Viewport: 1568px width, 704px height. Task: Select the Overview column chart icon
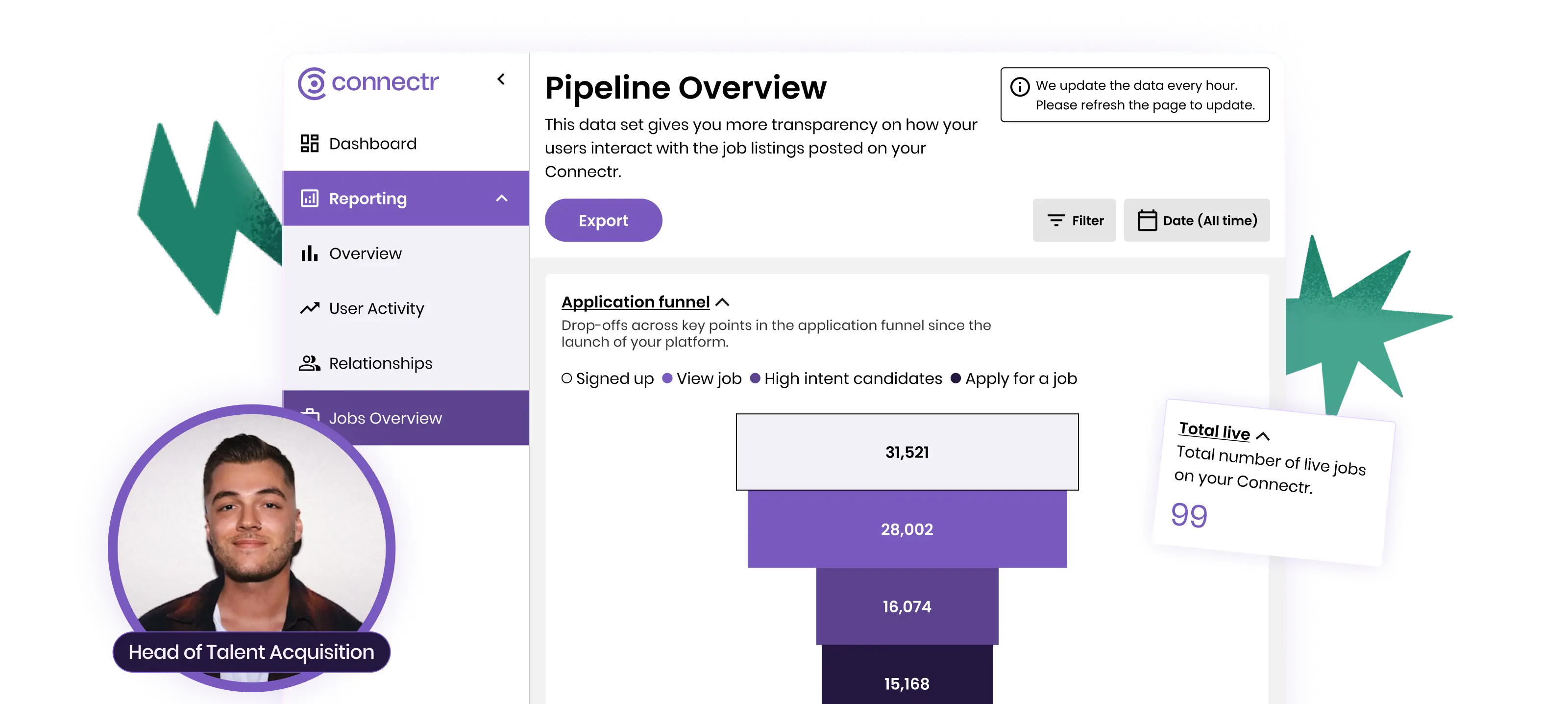click(x=309, y=253)
